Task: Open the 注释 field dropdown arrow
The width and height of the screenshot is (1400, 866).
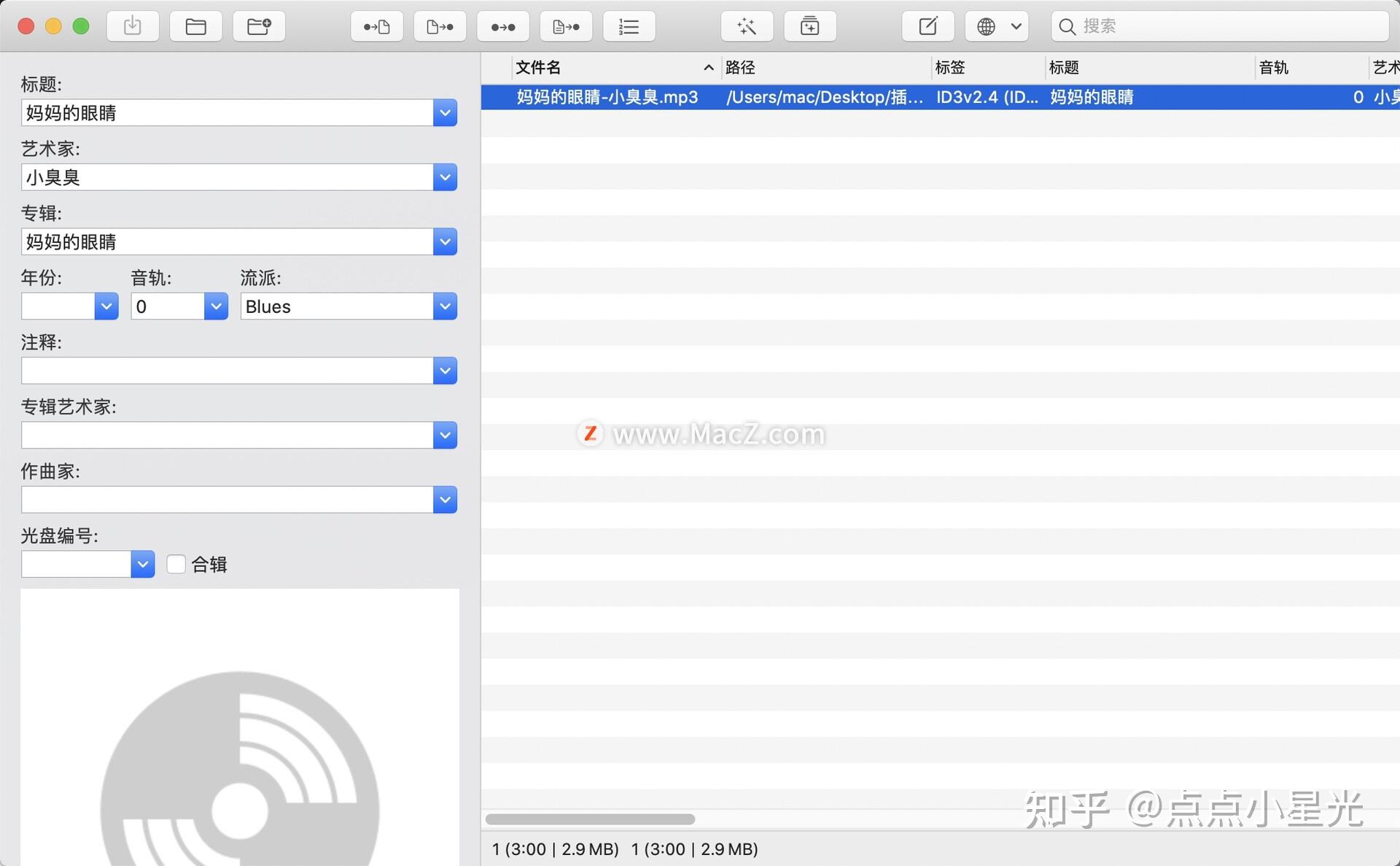Action: click(x=445, y=371)
